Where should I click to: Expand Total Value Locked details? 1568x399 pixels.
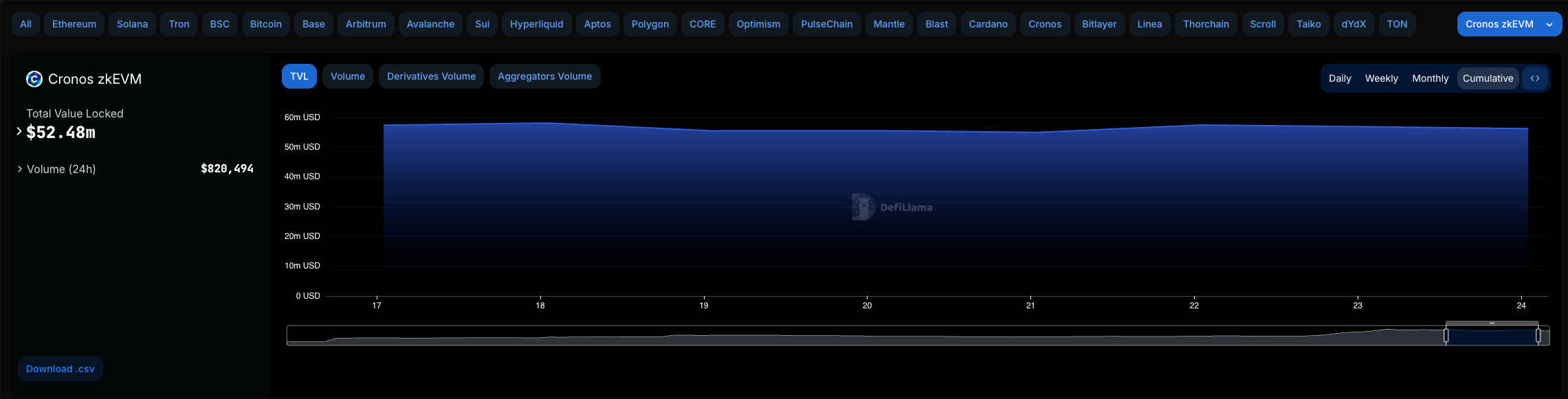pos(19,131)
